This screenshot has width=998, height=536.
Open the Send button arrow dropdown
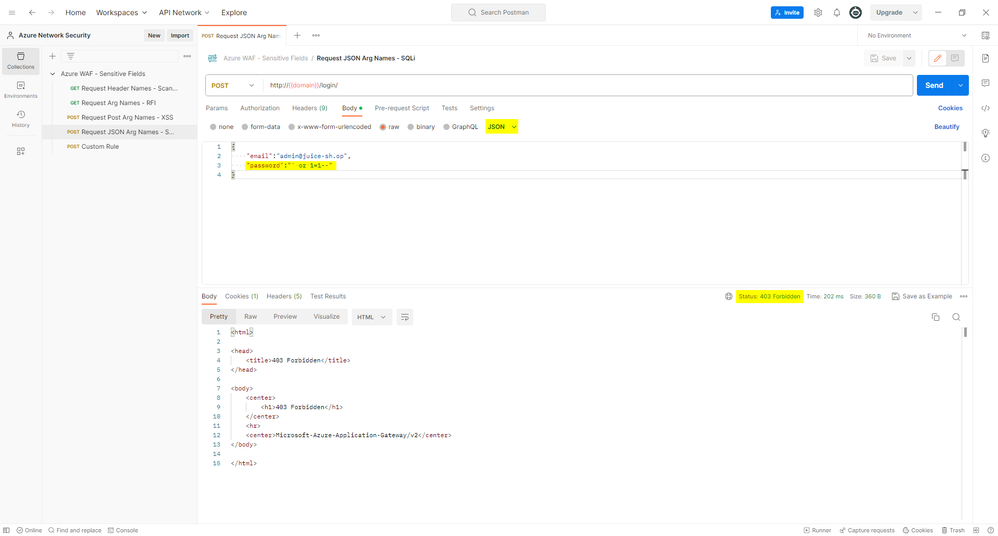(960, 85)
